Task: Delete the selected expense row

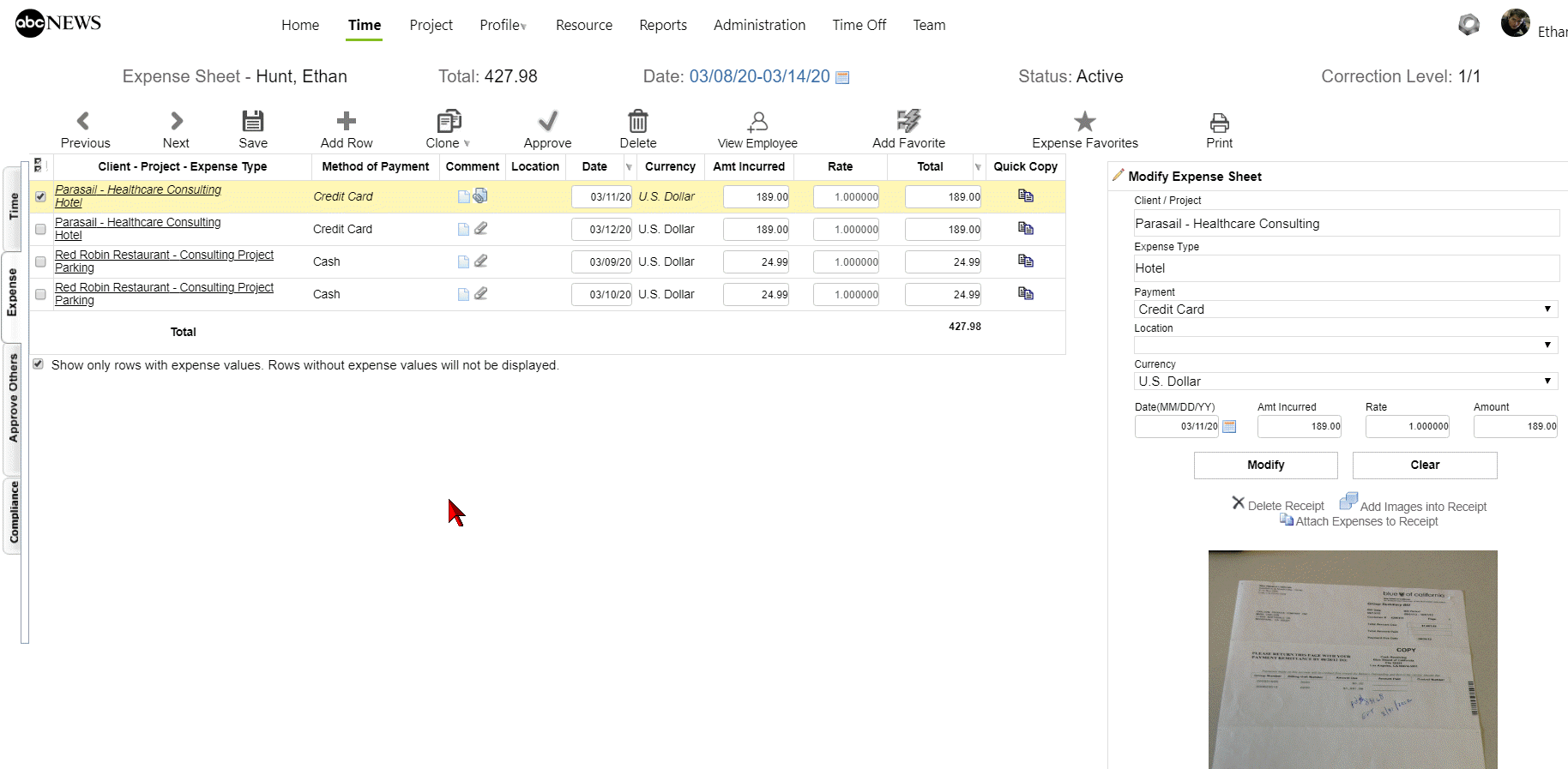Action: point(638,129)
